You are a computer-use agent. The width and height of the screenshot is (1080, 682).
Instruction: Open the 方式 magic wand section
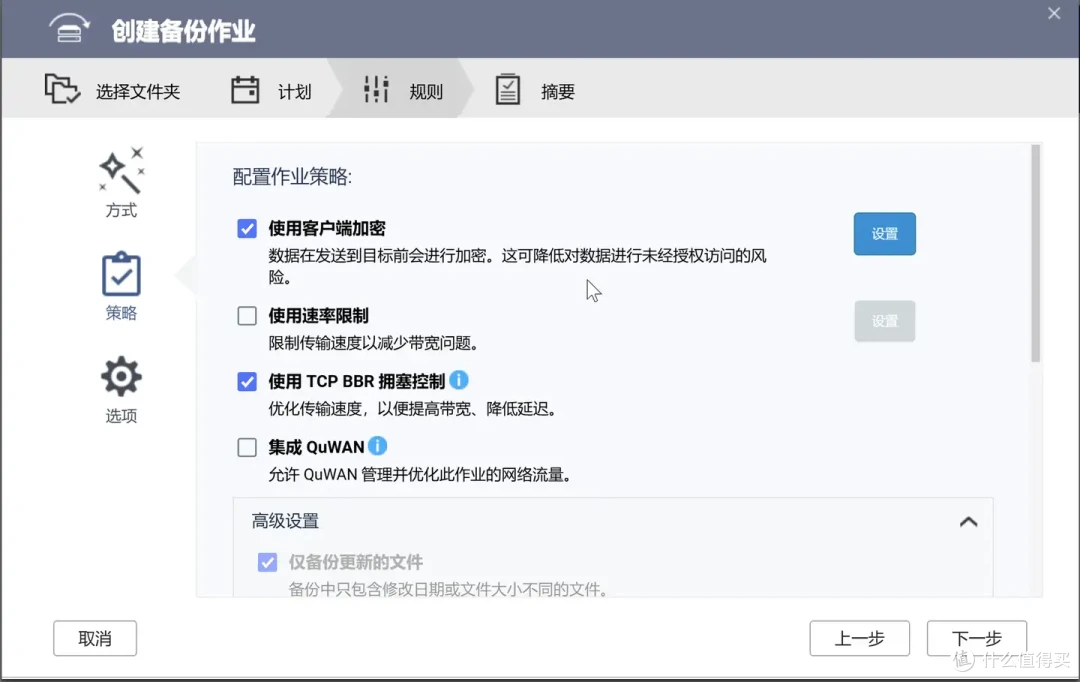[121, 170]
